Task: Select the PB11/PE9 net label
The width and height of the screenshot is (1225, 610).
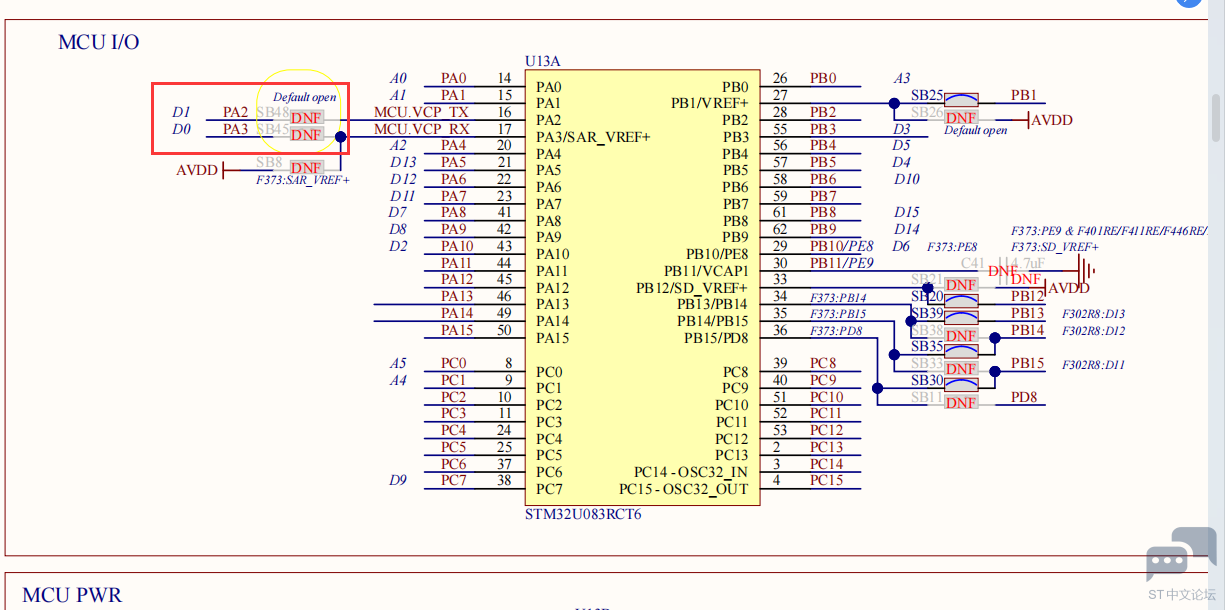Action: (842, 263)
